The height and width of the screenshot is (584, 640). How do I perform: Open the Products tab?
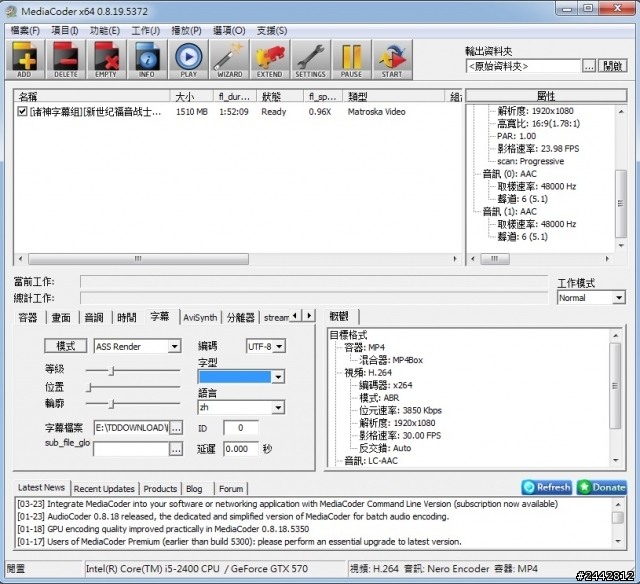click(160, 489)
